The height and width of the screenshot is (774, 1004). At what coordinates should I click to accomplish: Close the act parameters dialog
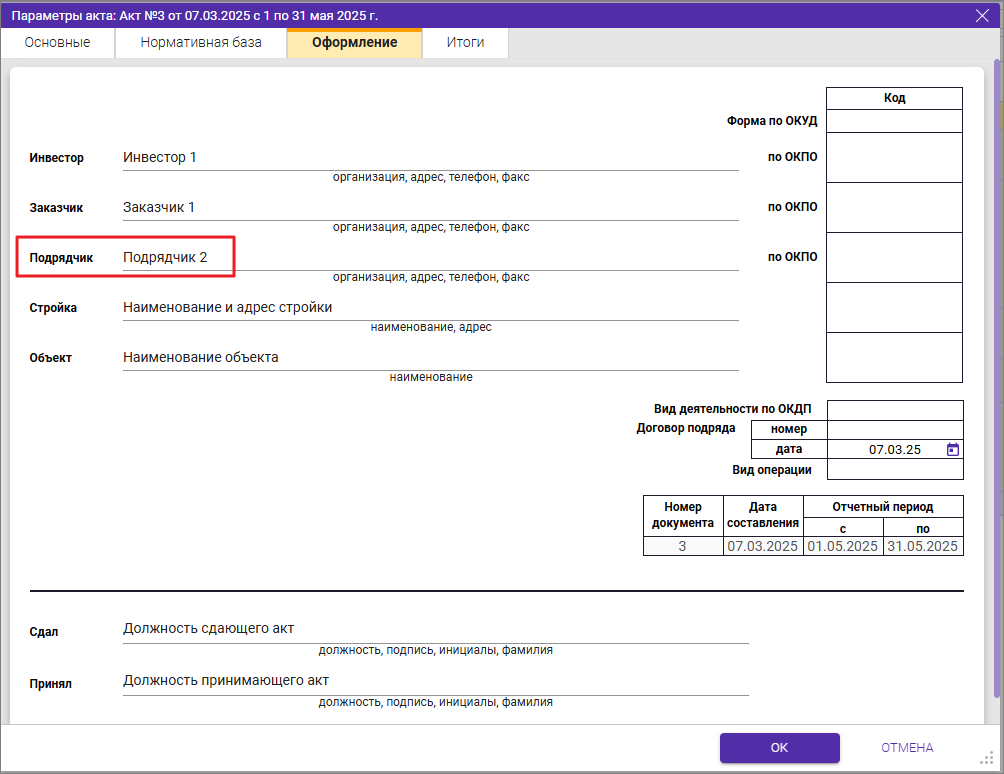pyautogui.click(x=982, y=15)
